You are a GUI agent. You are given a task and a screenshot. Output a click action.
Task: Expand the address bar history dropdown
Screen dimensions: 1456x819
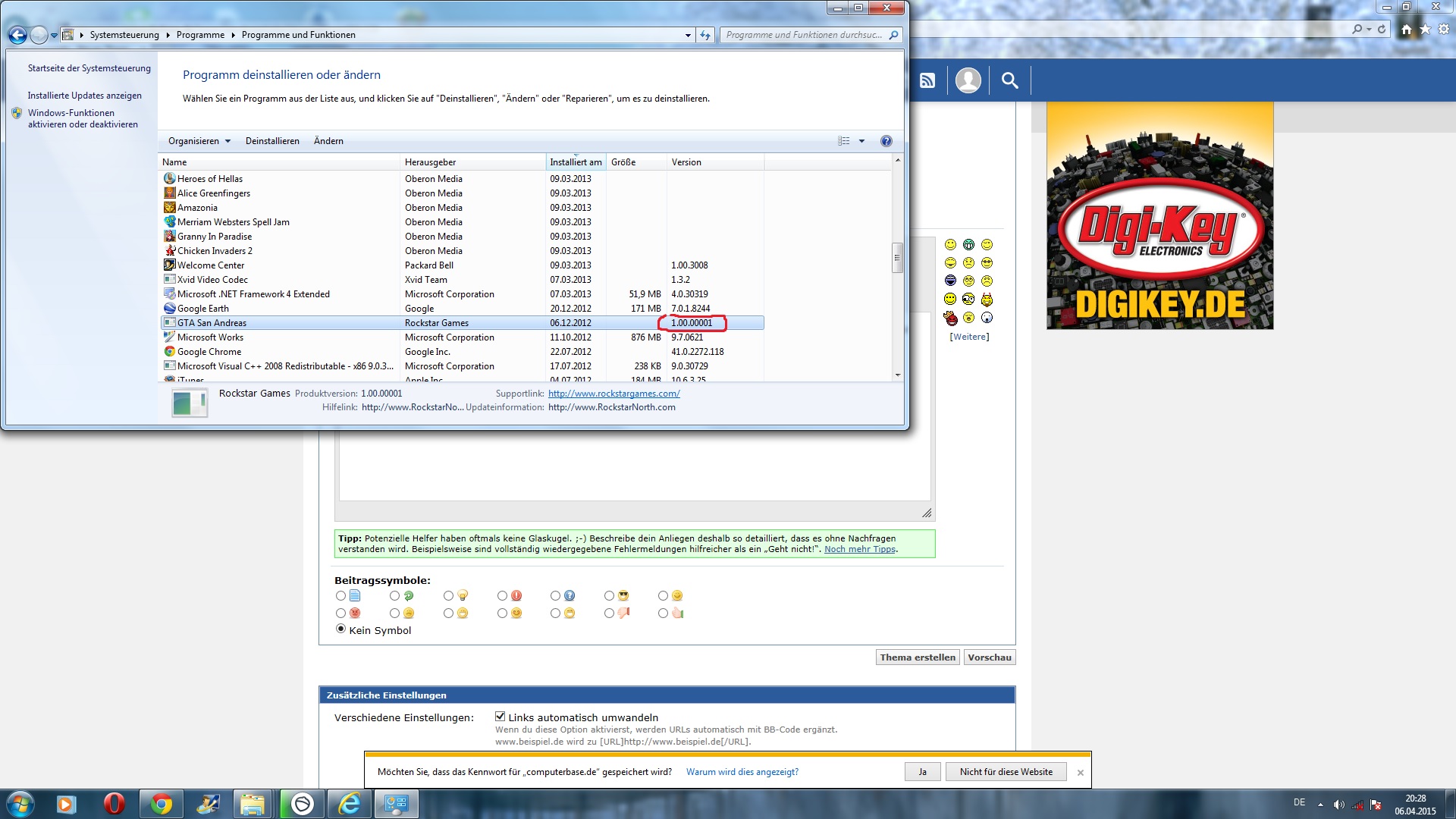tap(688, 35)
